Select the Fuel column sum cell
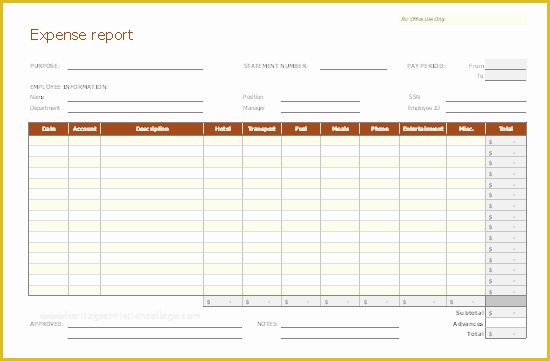The image size is (550, 361). (x=301, y=302)
